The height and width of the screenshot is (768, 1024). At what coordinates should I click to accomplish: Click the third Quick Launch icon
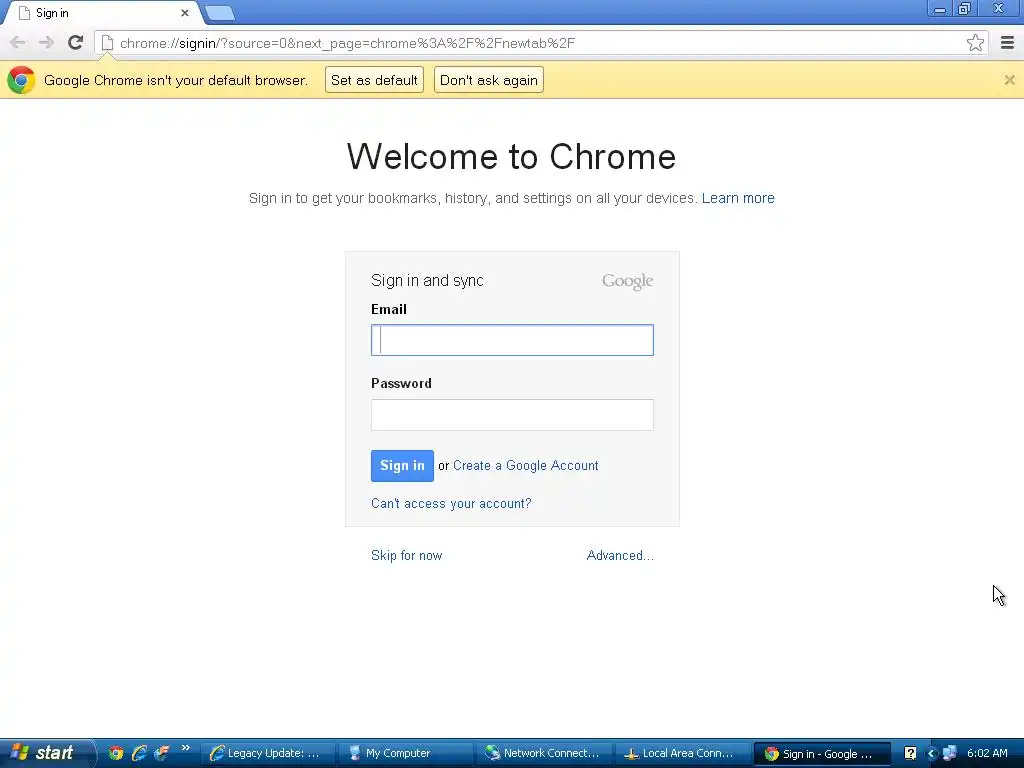click(x=161, y=753)
